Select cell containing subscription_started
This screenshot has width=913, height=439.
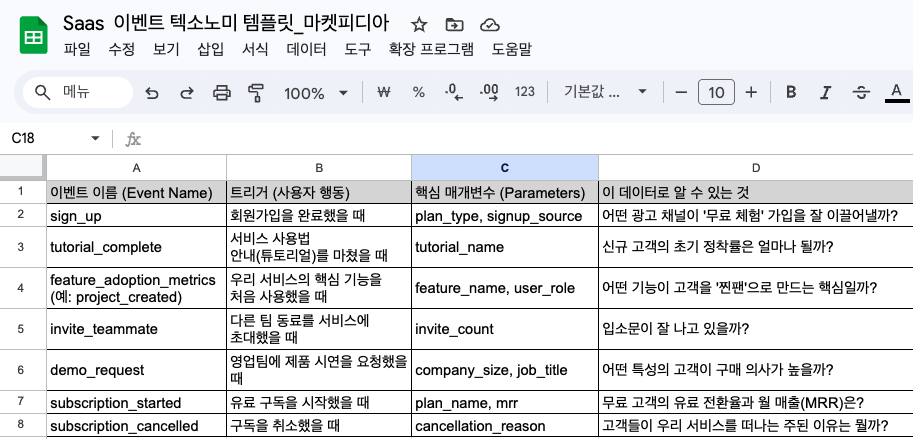click(136, 403)
